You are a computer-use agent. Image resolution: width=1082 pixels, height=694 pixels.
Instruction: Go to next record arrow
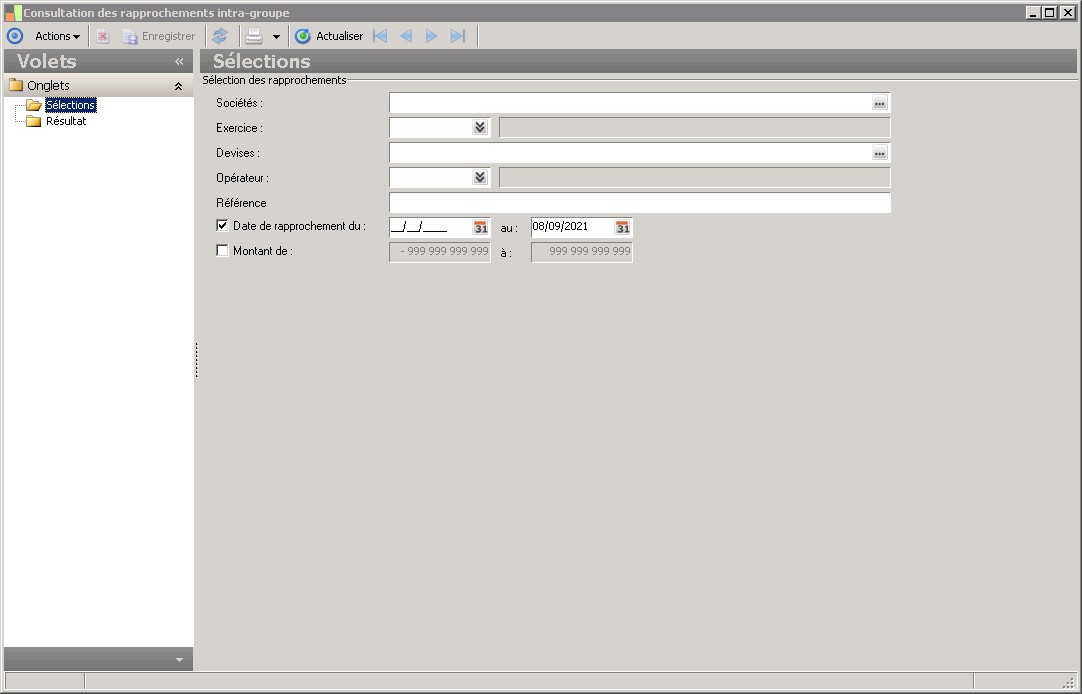pos(431,36)
